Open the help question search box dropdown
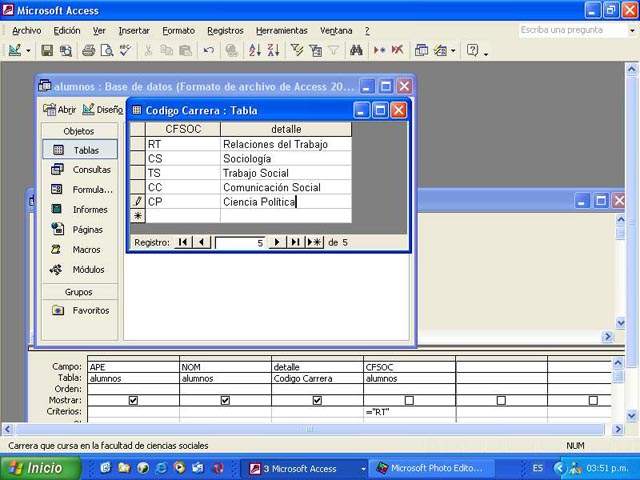This screenshot has width=640, height=480. point(631,30)
